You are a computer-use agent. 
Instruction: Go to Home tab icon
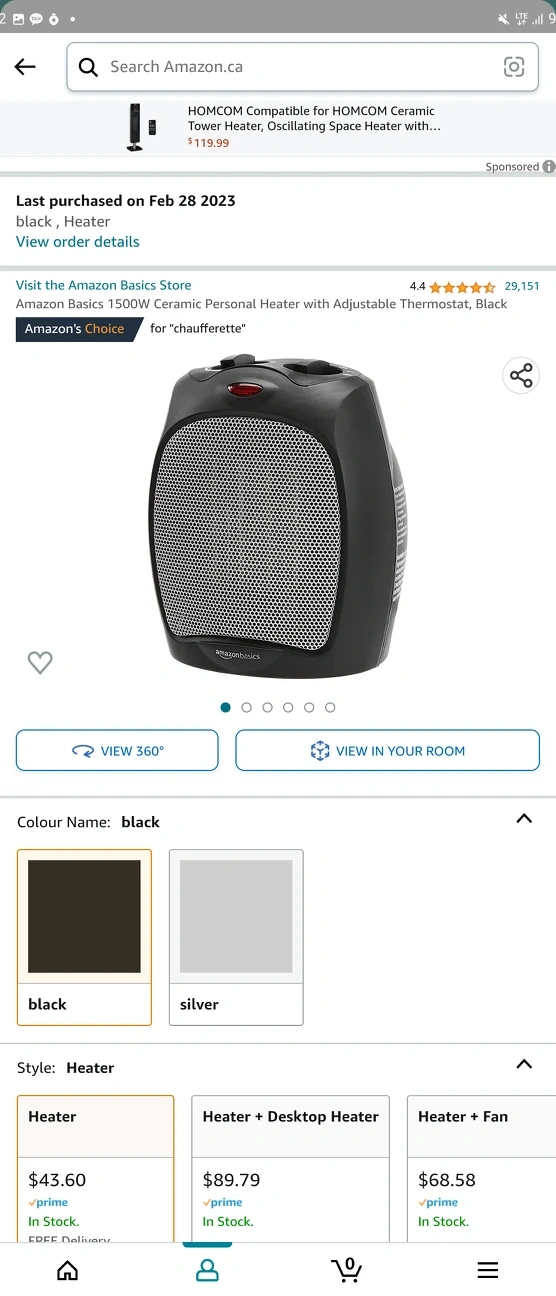[67, 1270]
